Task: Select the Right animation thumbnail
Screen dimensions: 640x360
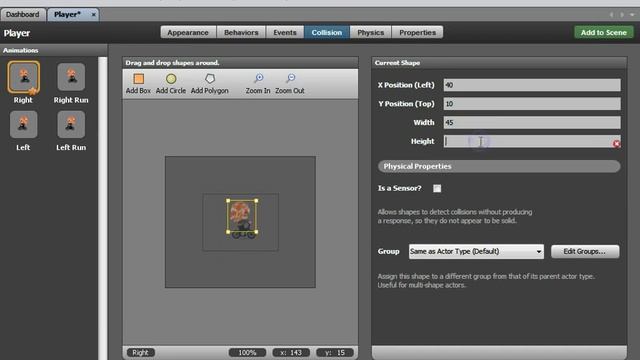Action: pos(24,77)
